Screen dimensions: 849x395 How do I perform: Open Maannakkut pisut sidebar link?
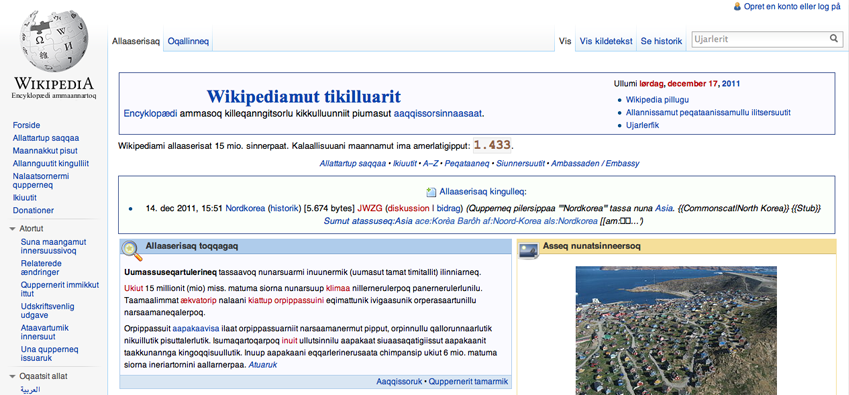click(x=45, y=150)
